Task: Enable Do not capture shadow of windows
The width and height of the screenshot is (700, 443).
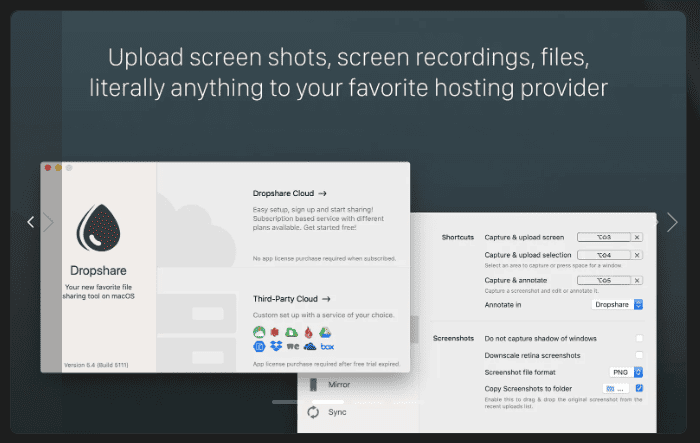Action: 639,338
